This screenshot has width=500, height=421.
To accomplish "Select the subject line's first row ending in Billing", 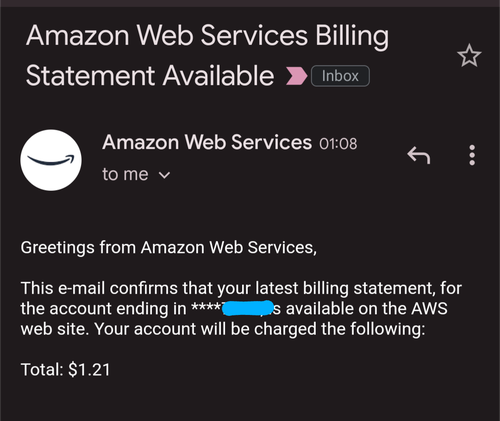I will (x=207, y=36).
